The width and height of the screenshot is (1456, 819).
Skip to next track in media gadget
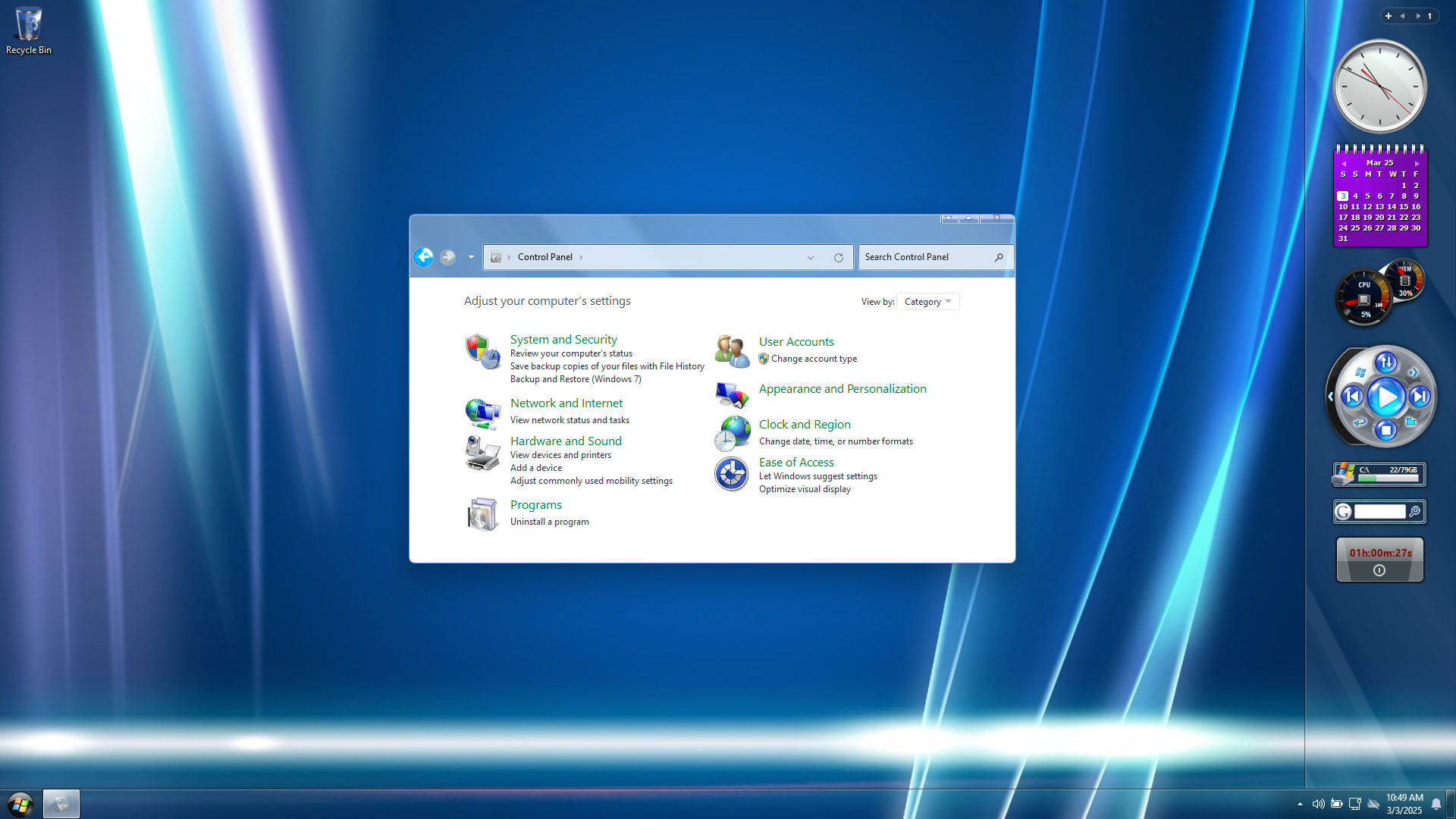pyautogui.click(x=1420, y=397)
